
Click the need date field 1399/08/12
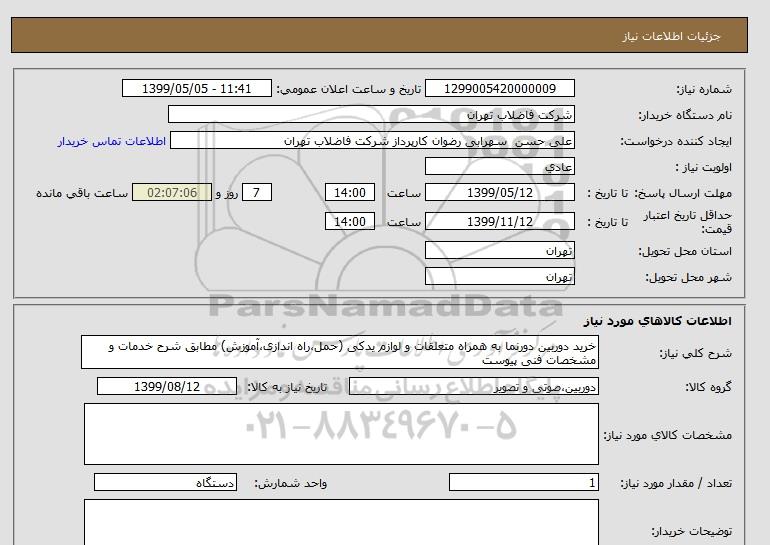click(x=167, y=386)
